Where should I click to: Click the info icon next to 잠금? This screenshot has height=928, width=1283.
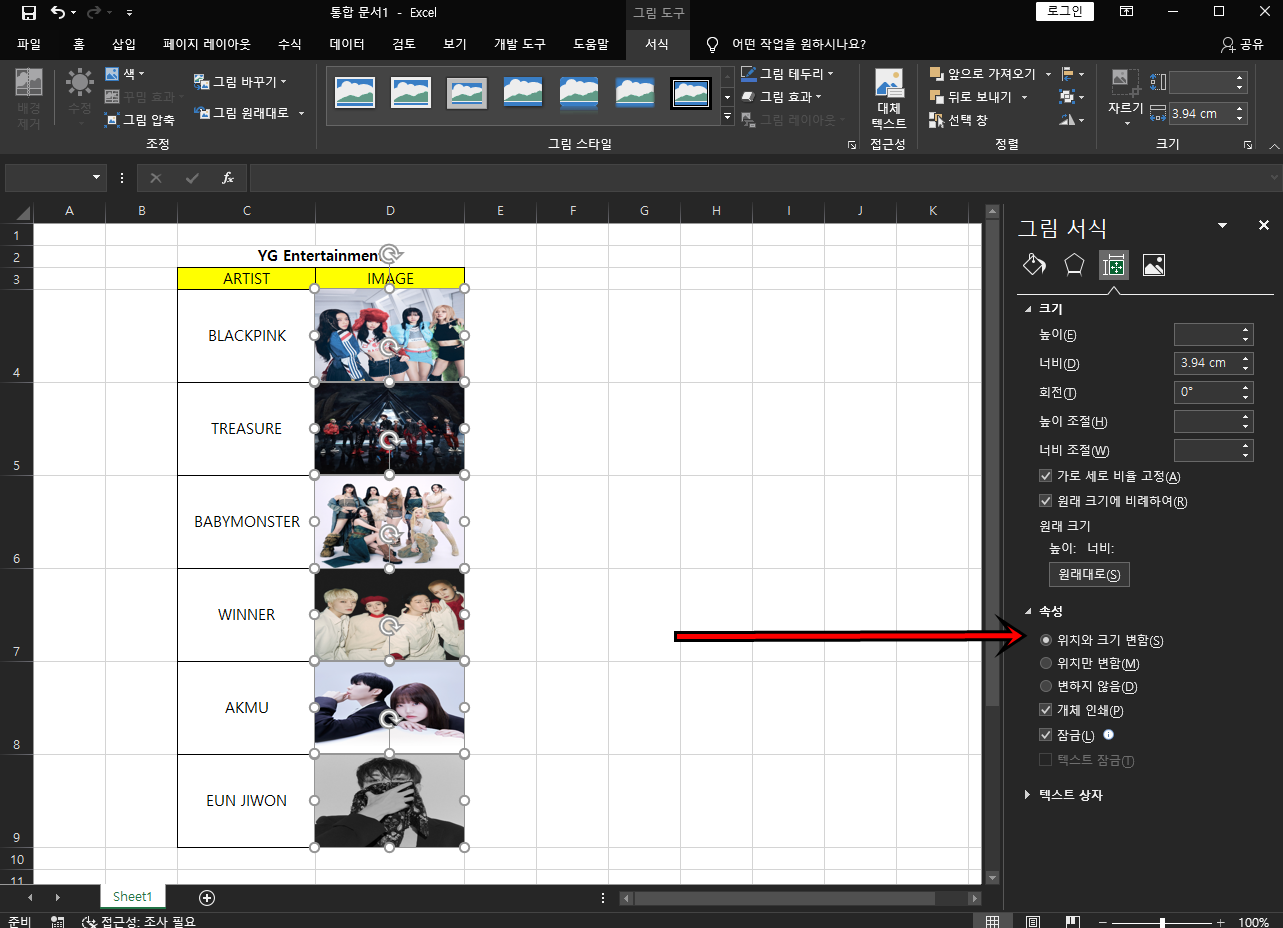coord(1108,735)
